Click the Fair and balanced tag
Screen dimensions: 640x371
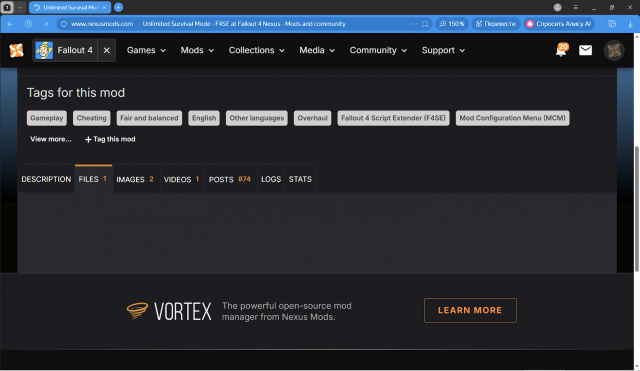coord(149,118)
